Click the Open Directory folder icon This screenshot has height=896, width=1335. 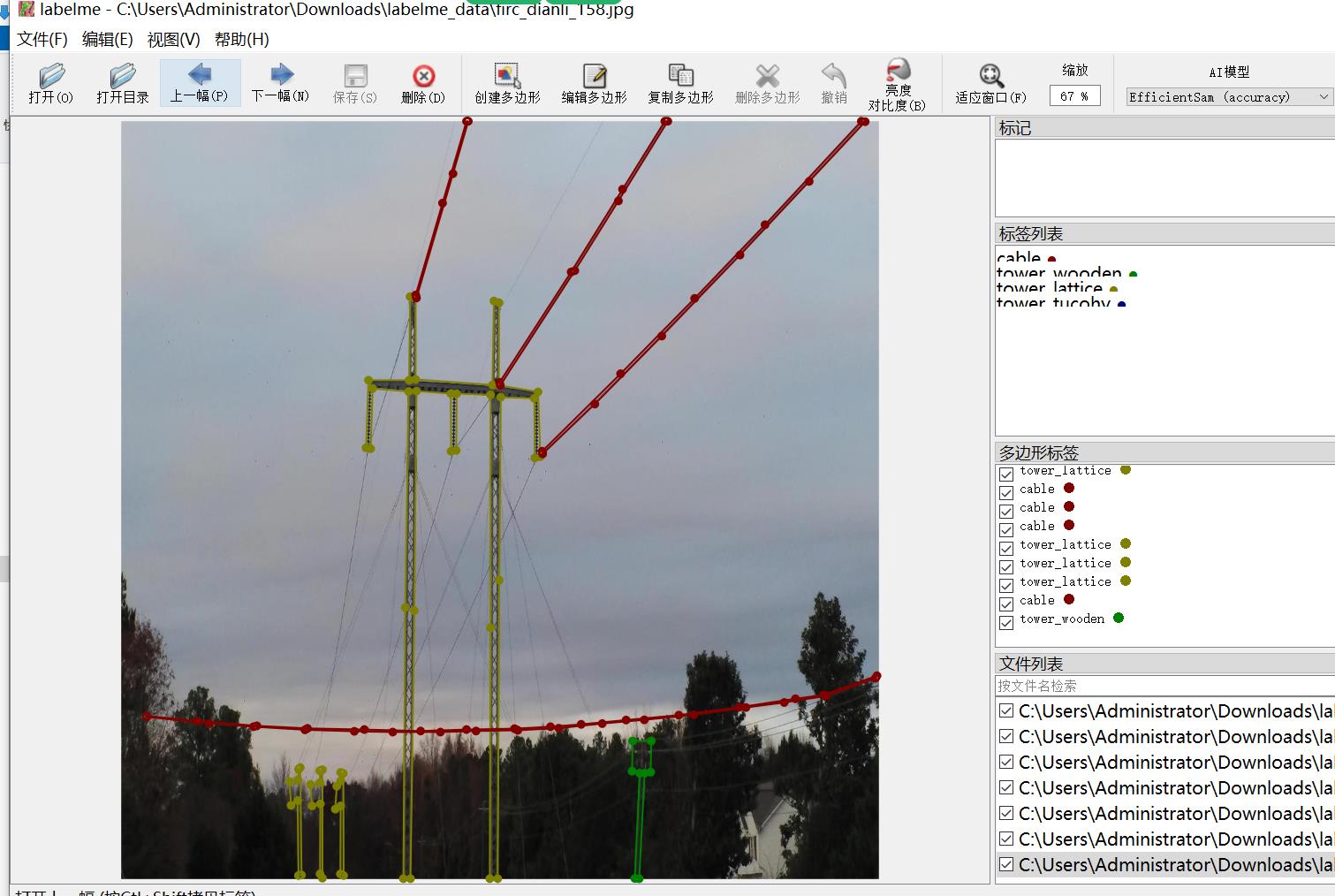[122, 77]
